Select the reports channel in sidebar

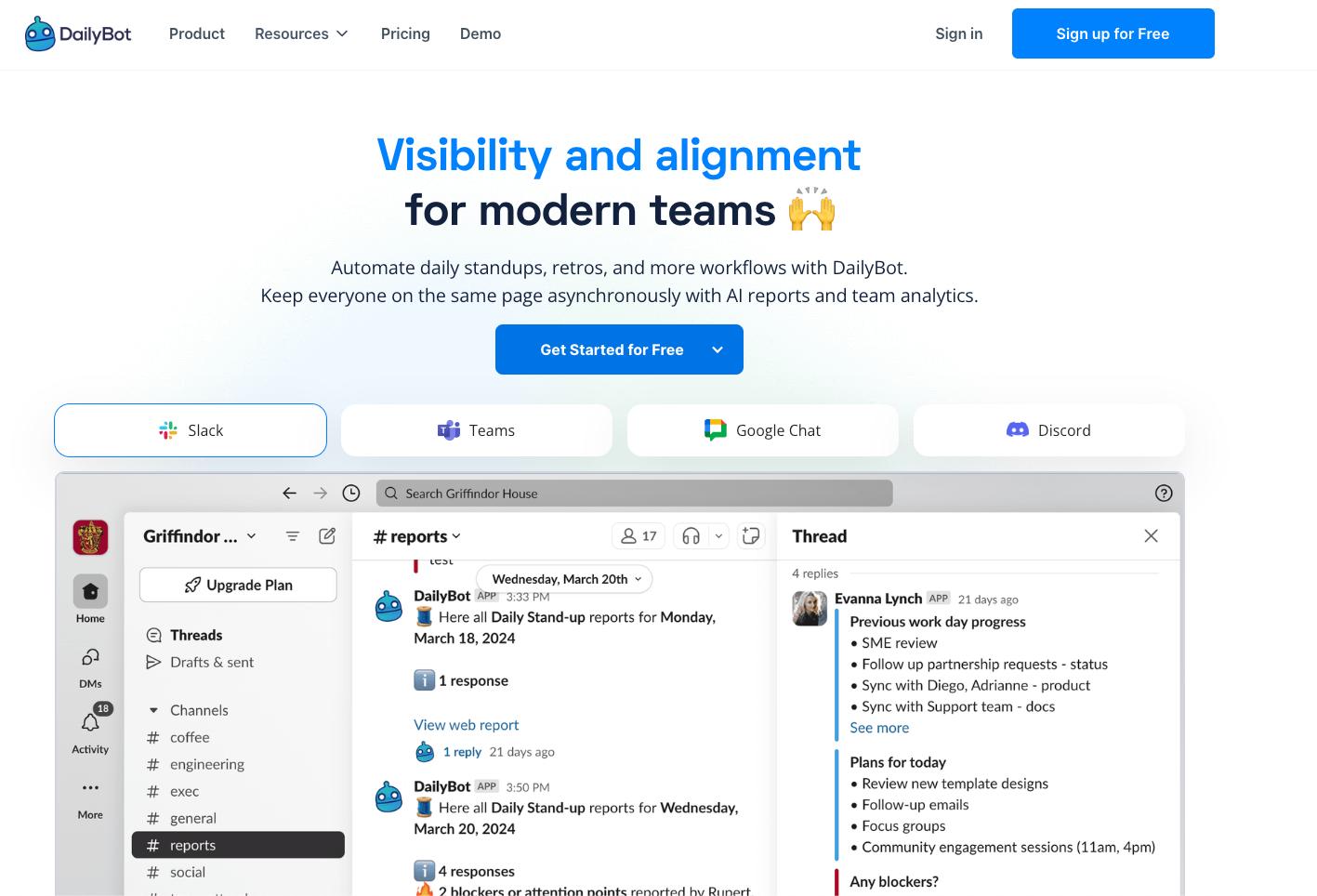pyautogui.click(x=238, y=845)
